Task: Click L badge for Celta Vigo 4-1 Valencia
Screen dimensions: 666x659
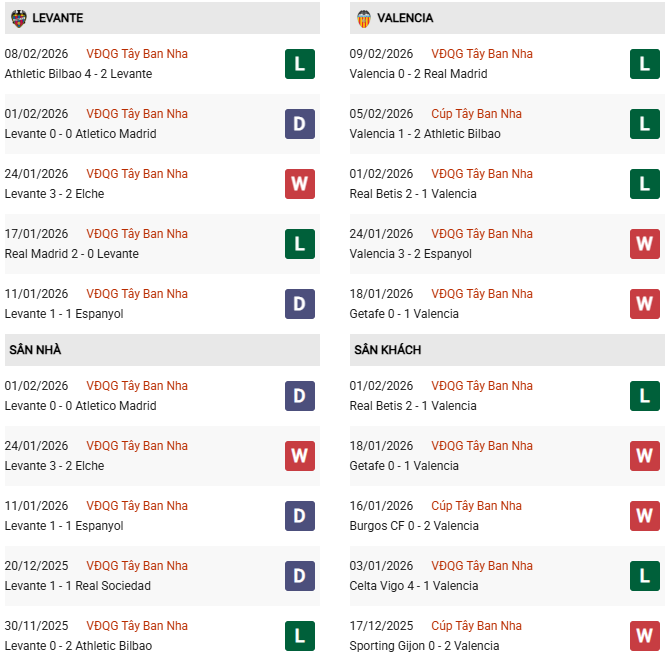Action: coord(644,576)
